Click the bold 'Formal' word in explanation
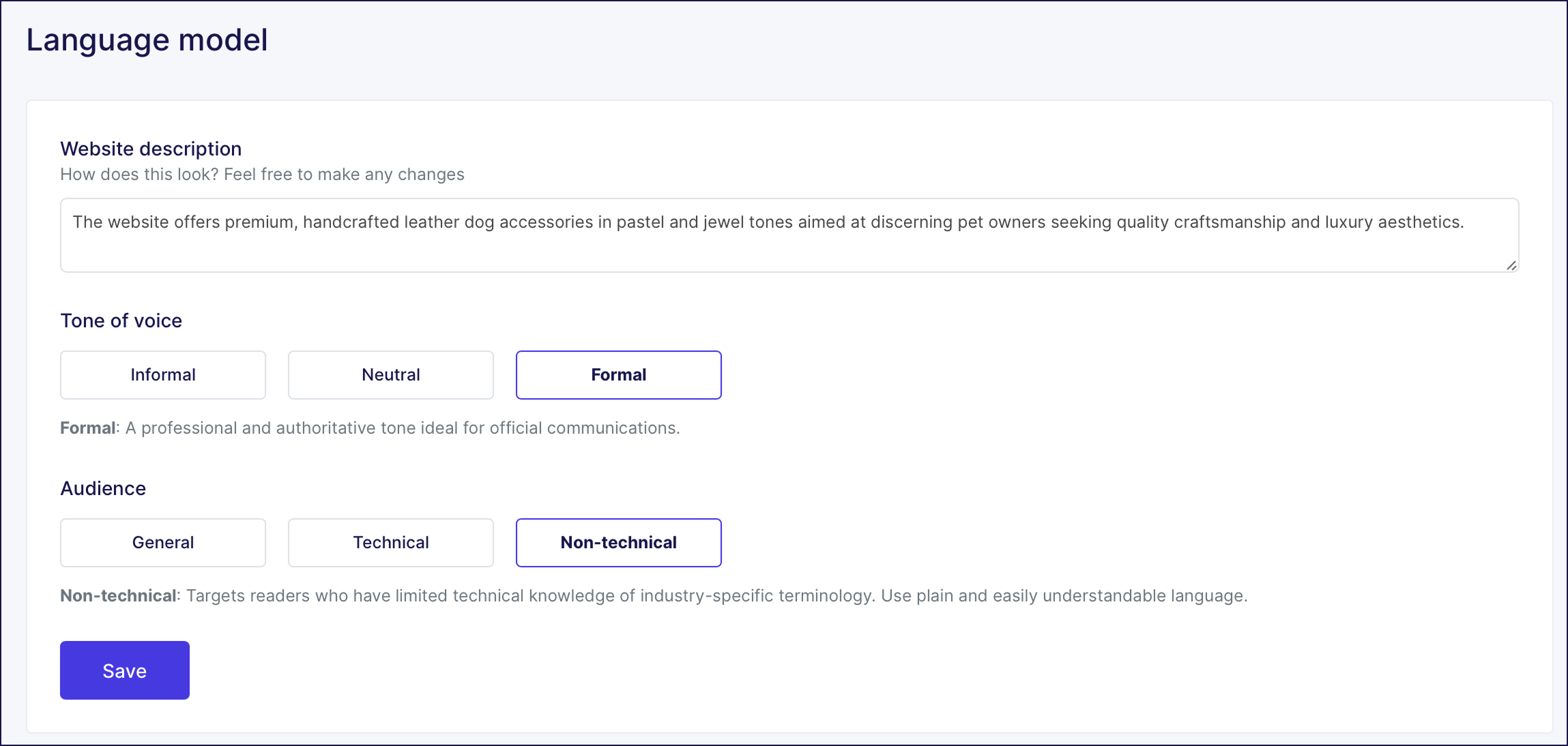1568x746 pixels. coord(87,428)
